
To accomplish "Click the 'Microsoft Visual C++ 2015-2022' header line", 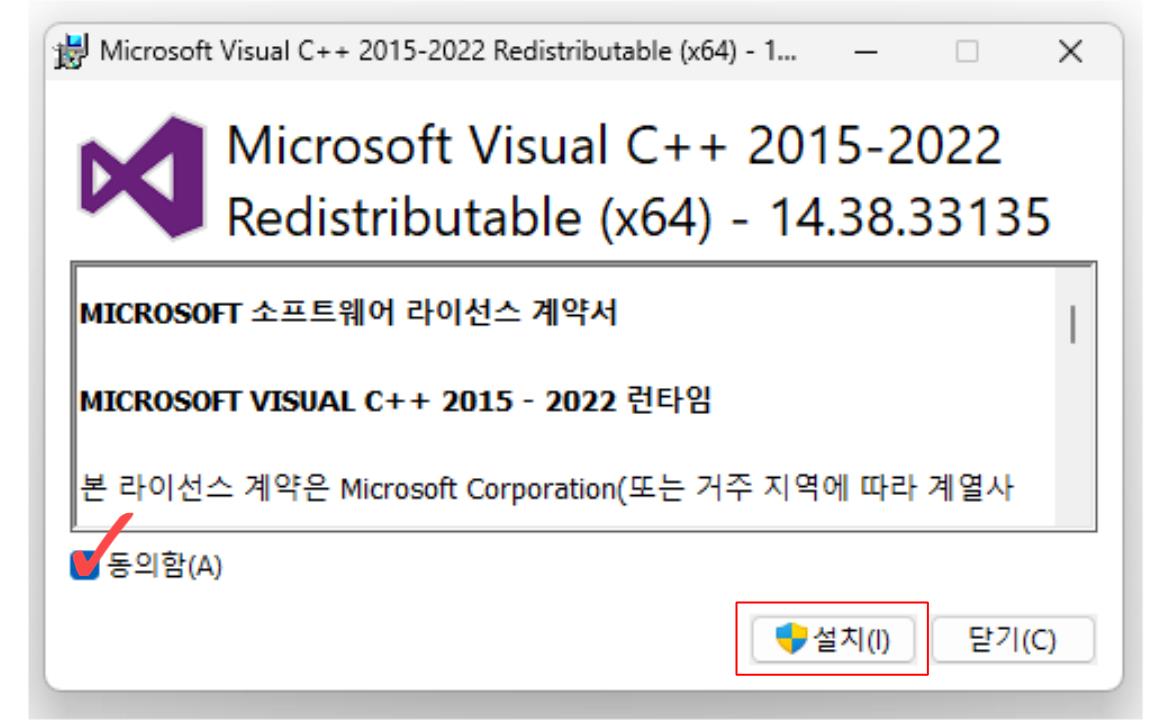I will (614, 145).
